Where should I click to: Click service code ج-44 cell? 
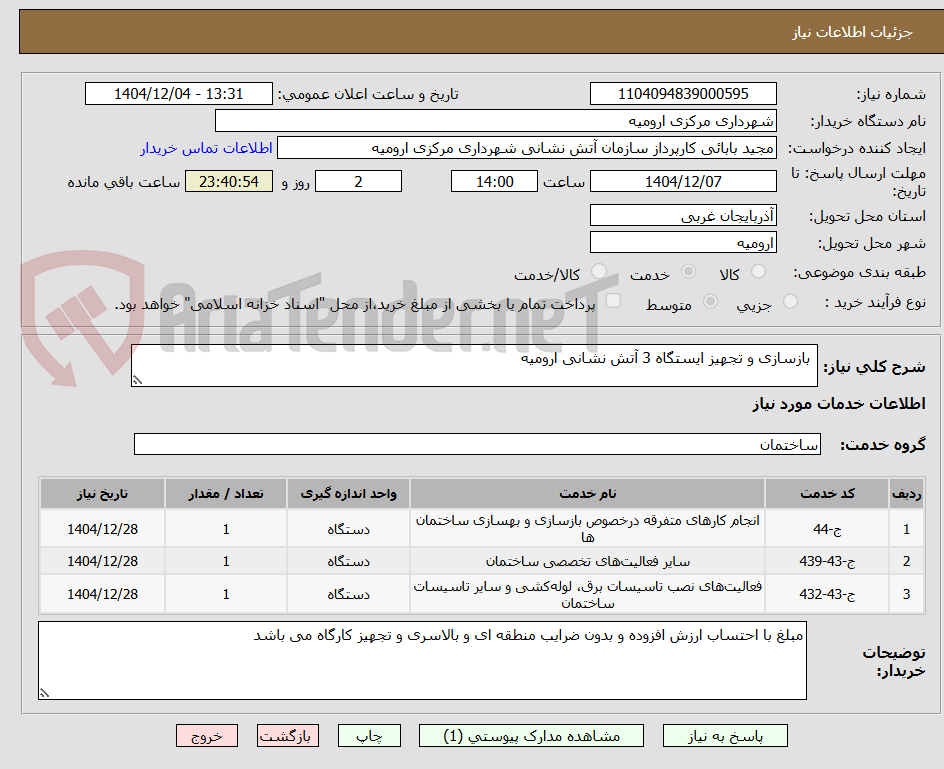click(827, 529)
